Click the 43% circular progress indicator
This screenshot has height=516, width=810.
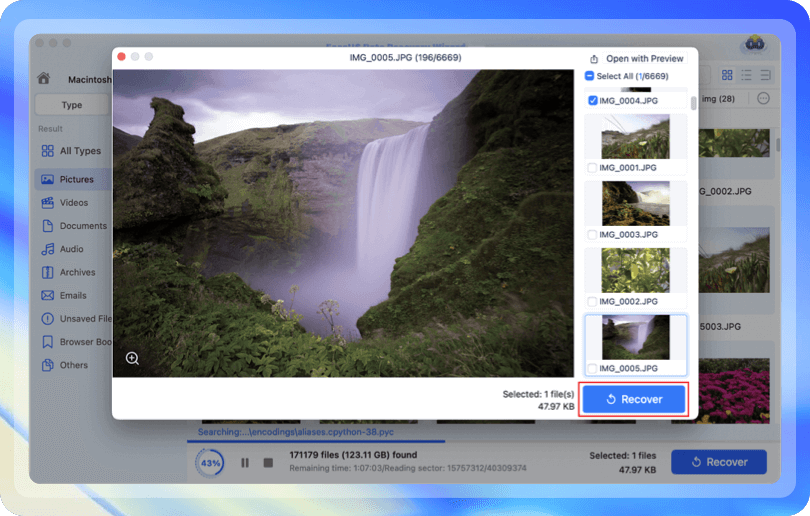(x=210, y=463)
